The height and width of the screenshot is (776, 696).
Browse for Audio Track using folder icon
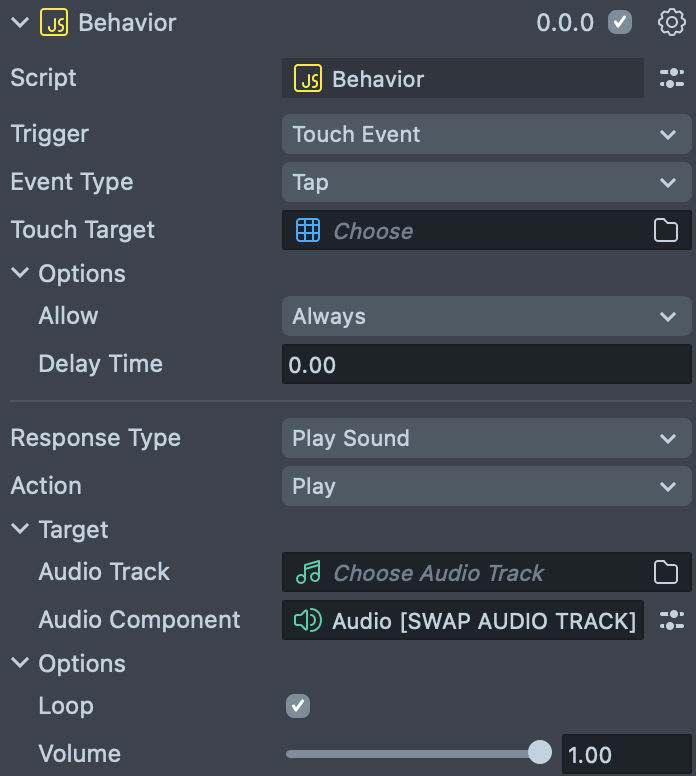click(666, 573)
